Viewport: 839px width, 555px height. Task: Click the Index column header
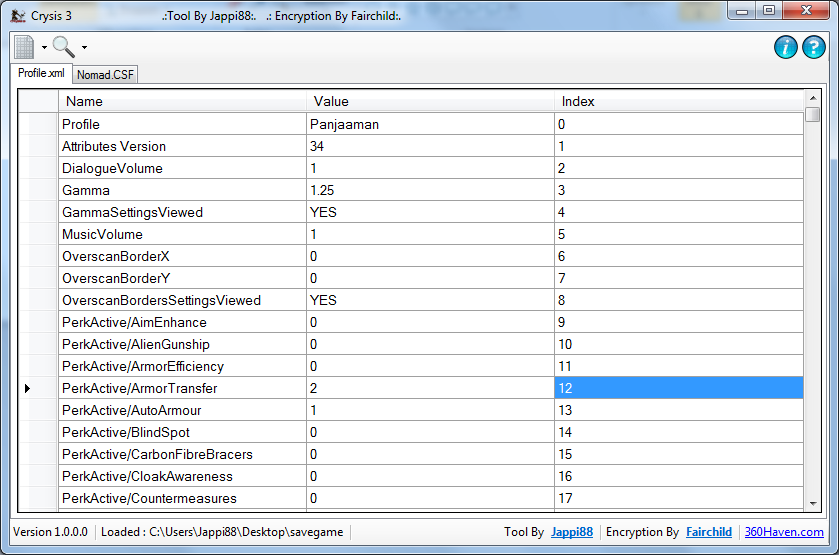(678, 101)
